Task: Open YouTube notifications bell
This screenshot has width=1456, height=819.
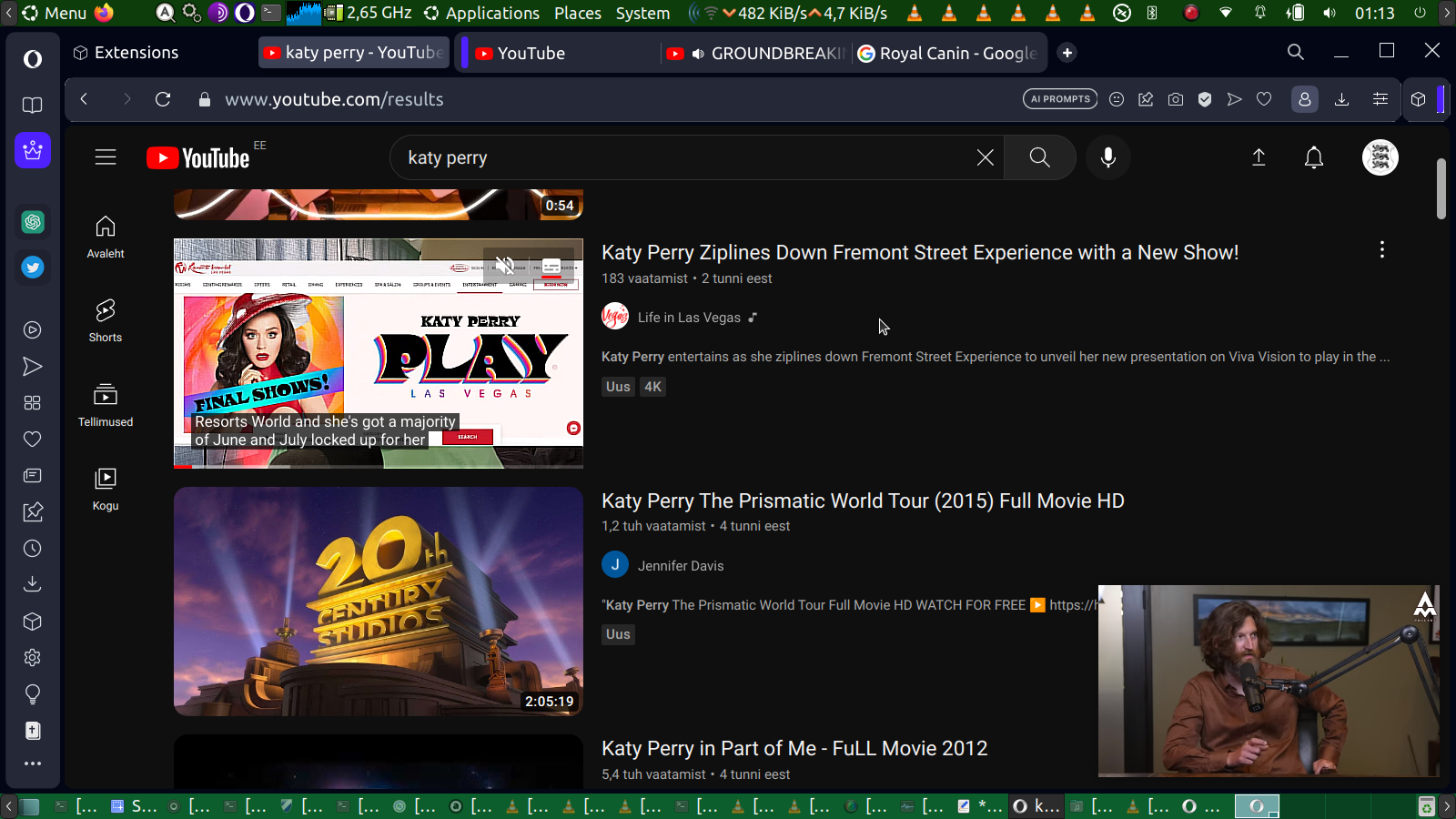Action: point(1313,157)
